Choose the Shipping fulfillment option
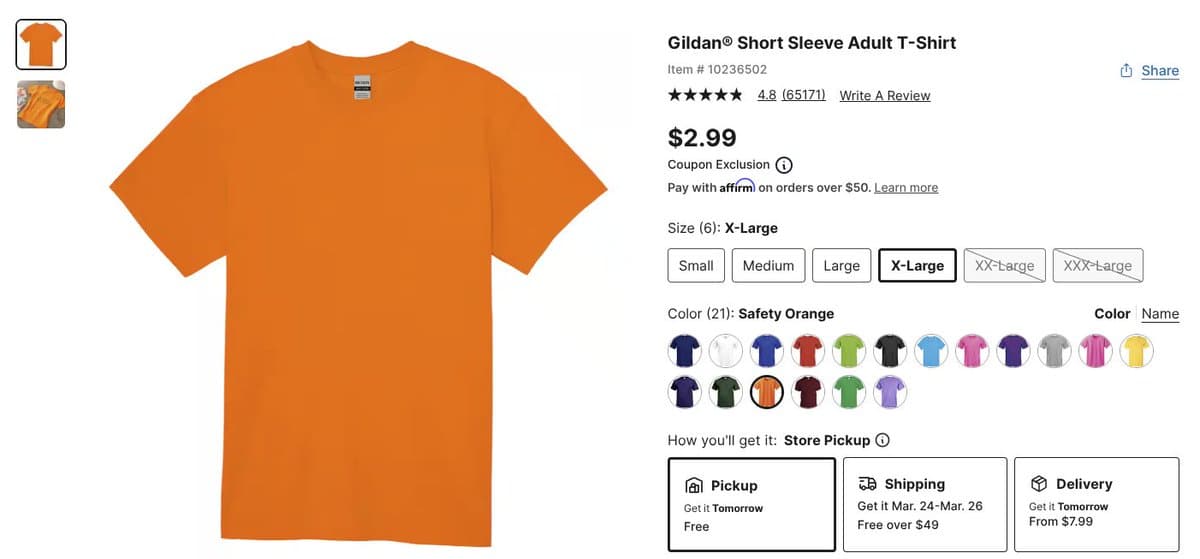 925,504
